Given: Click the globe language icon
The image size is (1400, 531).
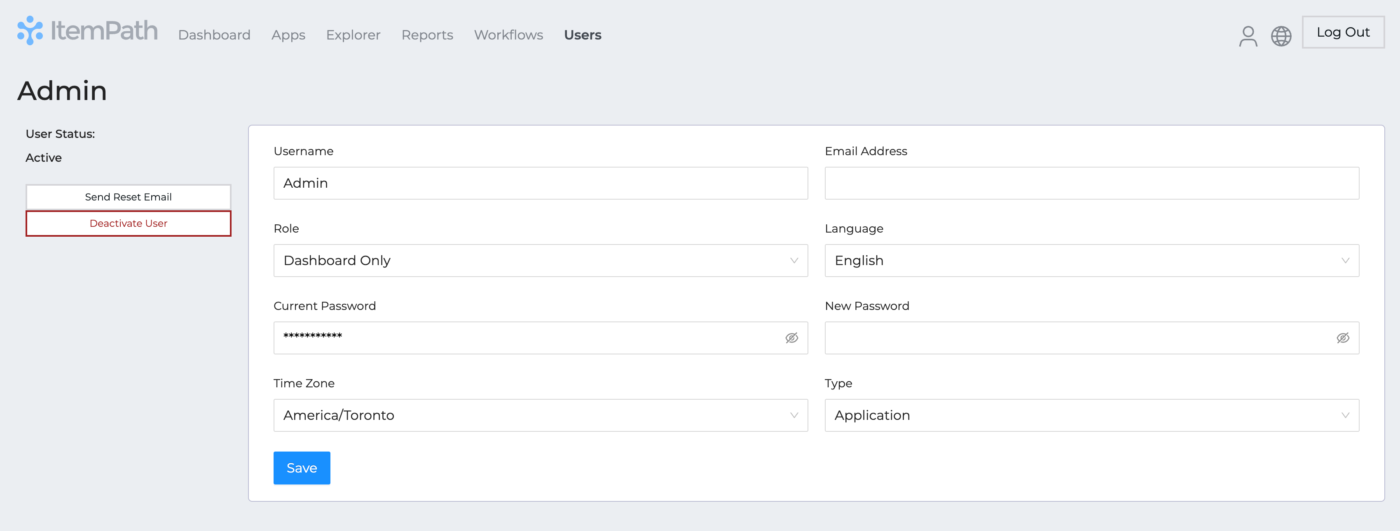Looking at the screenshot, I should [1281, 36].
